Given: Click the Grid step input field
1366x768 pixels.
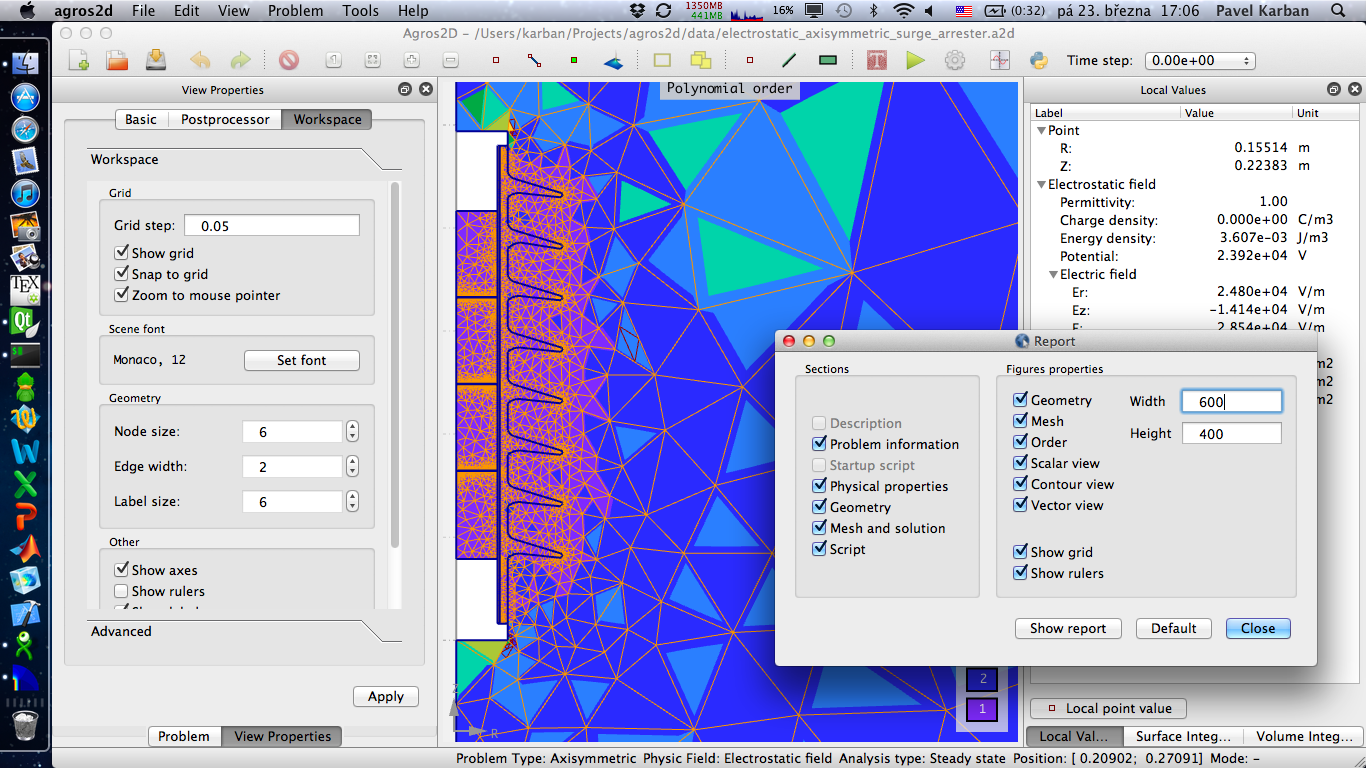Looking at the screenshot, I should coord(272,225).
